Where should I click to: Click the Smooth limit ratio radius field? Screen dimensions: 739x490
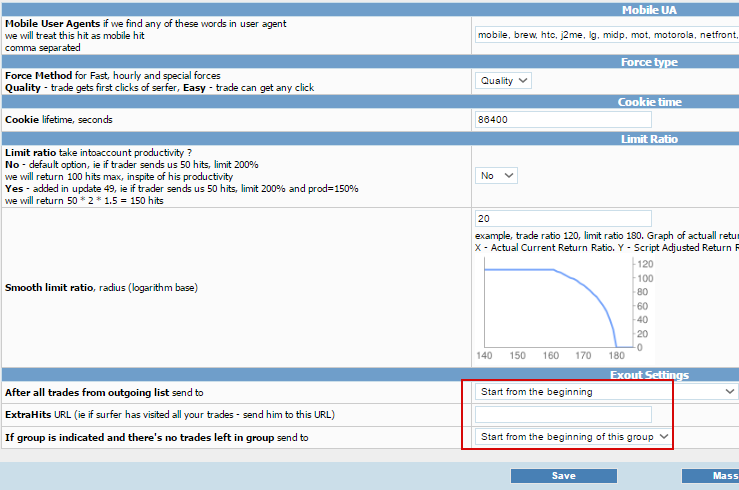(563, 219)
